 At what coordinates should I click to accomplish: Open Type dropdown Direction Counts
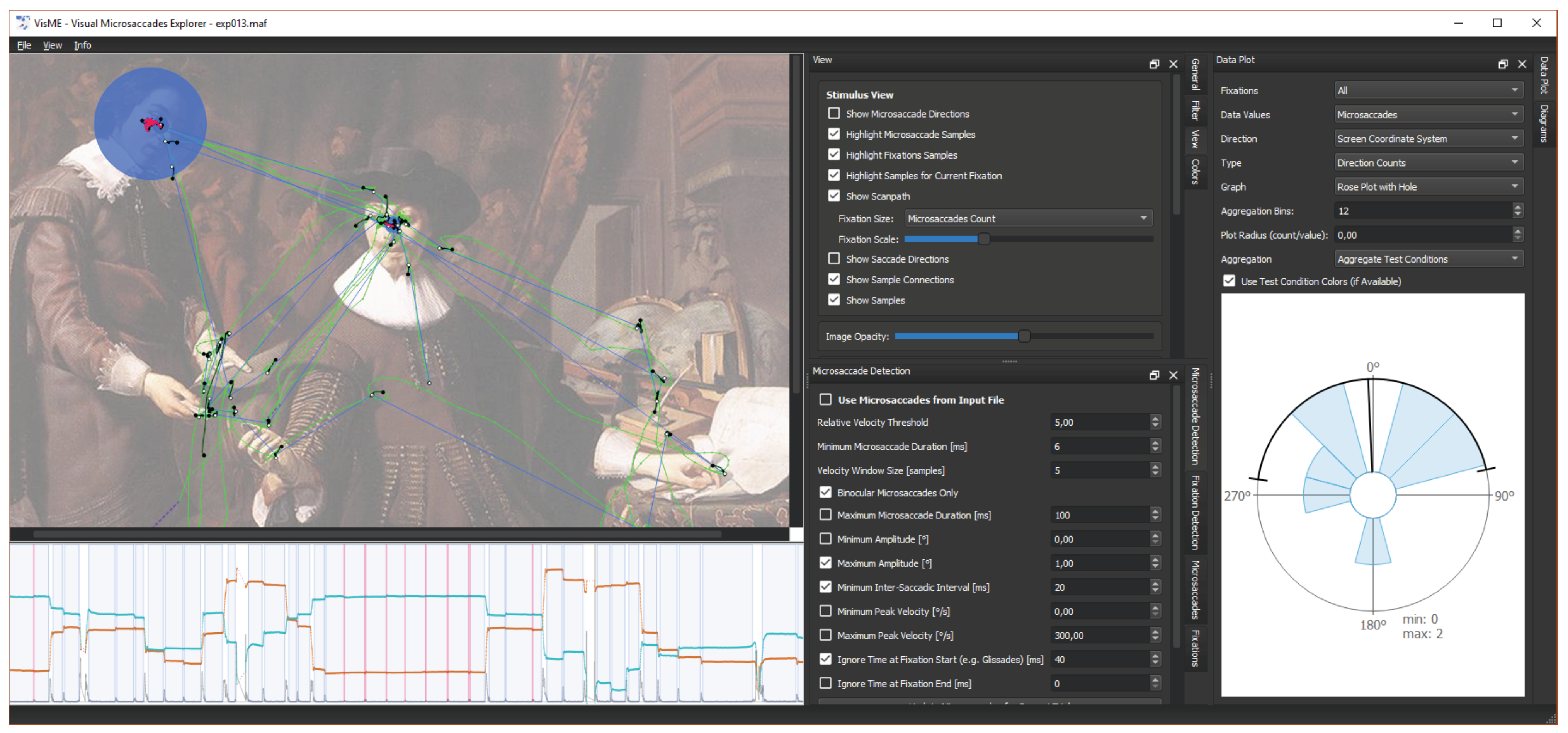(x=1428, y=162)
